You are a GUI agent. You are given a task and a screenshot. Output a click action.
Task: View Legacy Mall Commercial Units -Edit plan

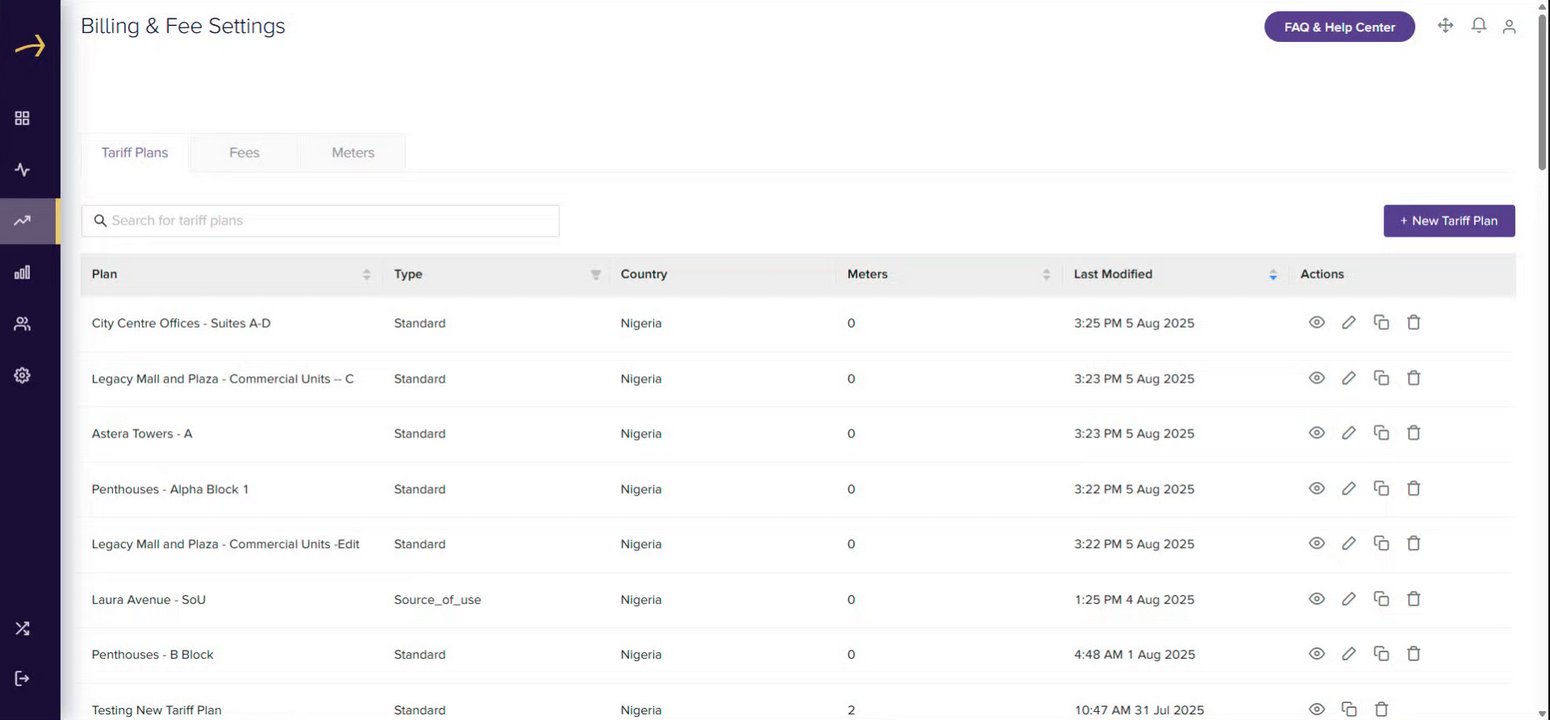[x=1317, y=544]
